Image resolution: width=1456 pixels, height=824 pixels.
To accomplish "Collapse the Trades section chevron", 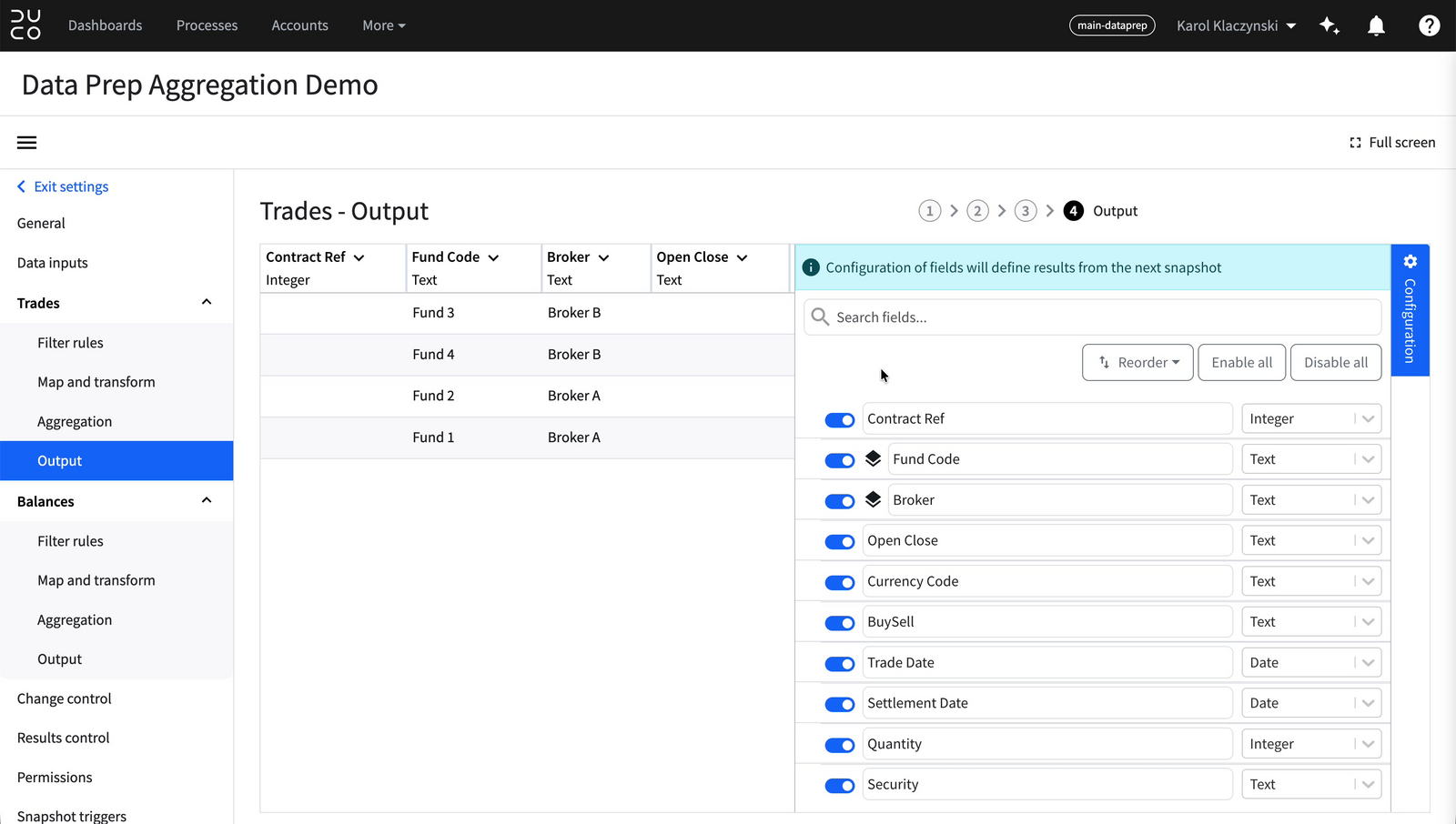I will [207, 302].
